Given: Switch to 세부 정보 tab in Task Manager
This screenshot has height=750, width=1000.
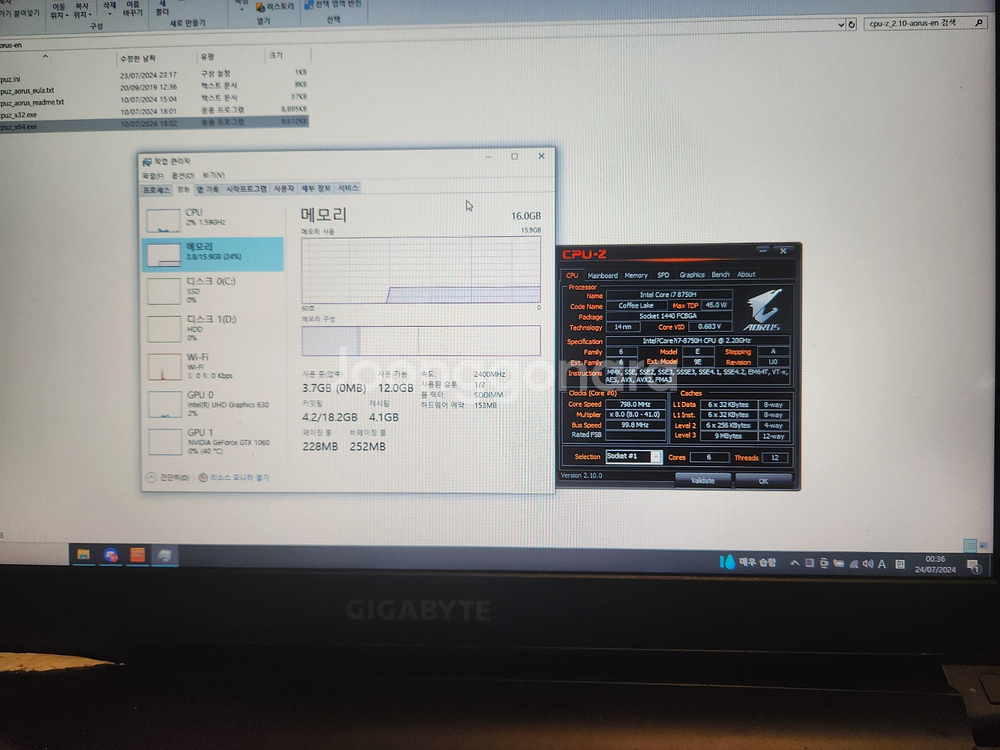Looking at the screenshot, I should click(x=316, y=188).
